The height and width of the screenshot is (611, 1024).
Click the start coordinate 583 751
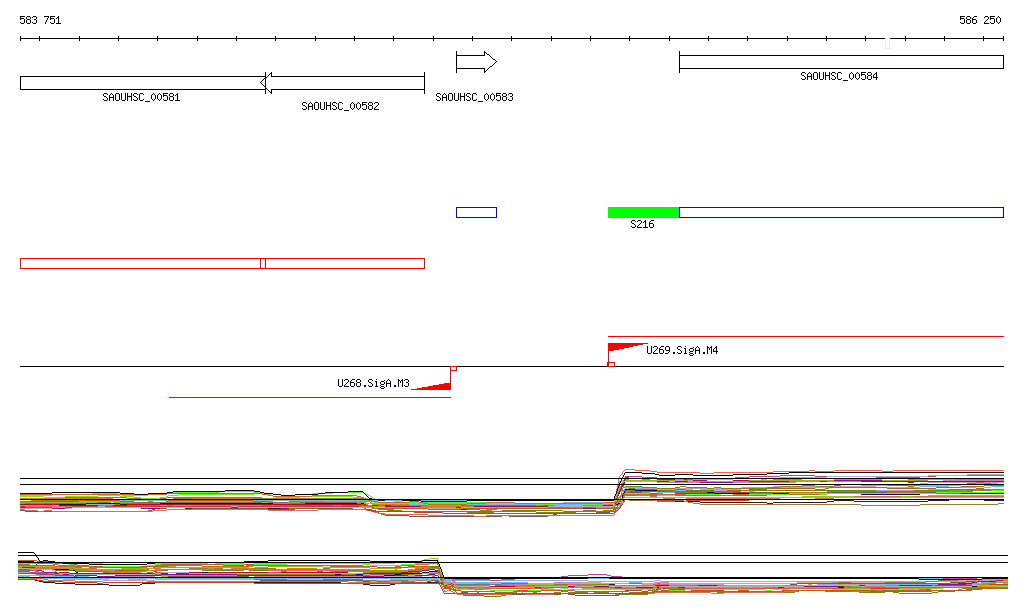(x=40, y=20)
